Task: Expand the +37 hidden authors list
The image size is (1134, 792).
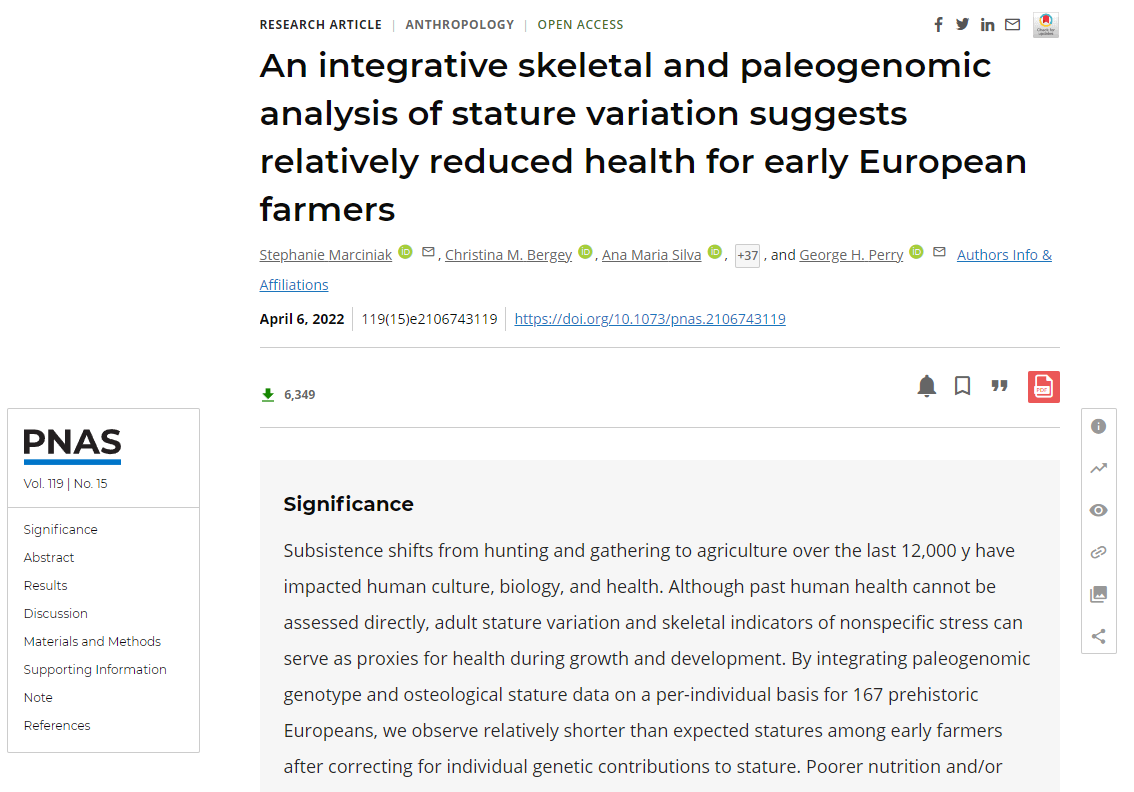Action: coord(747,256)
